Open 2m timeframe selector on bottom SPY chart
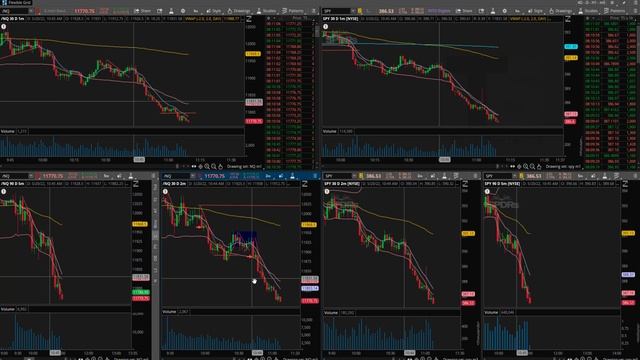The width and height of the screenshot is (640, 360). click(420, 176)
